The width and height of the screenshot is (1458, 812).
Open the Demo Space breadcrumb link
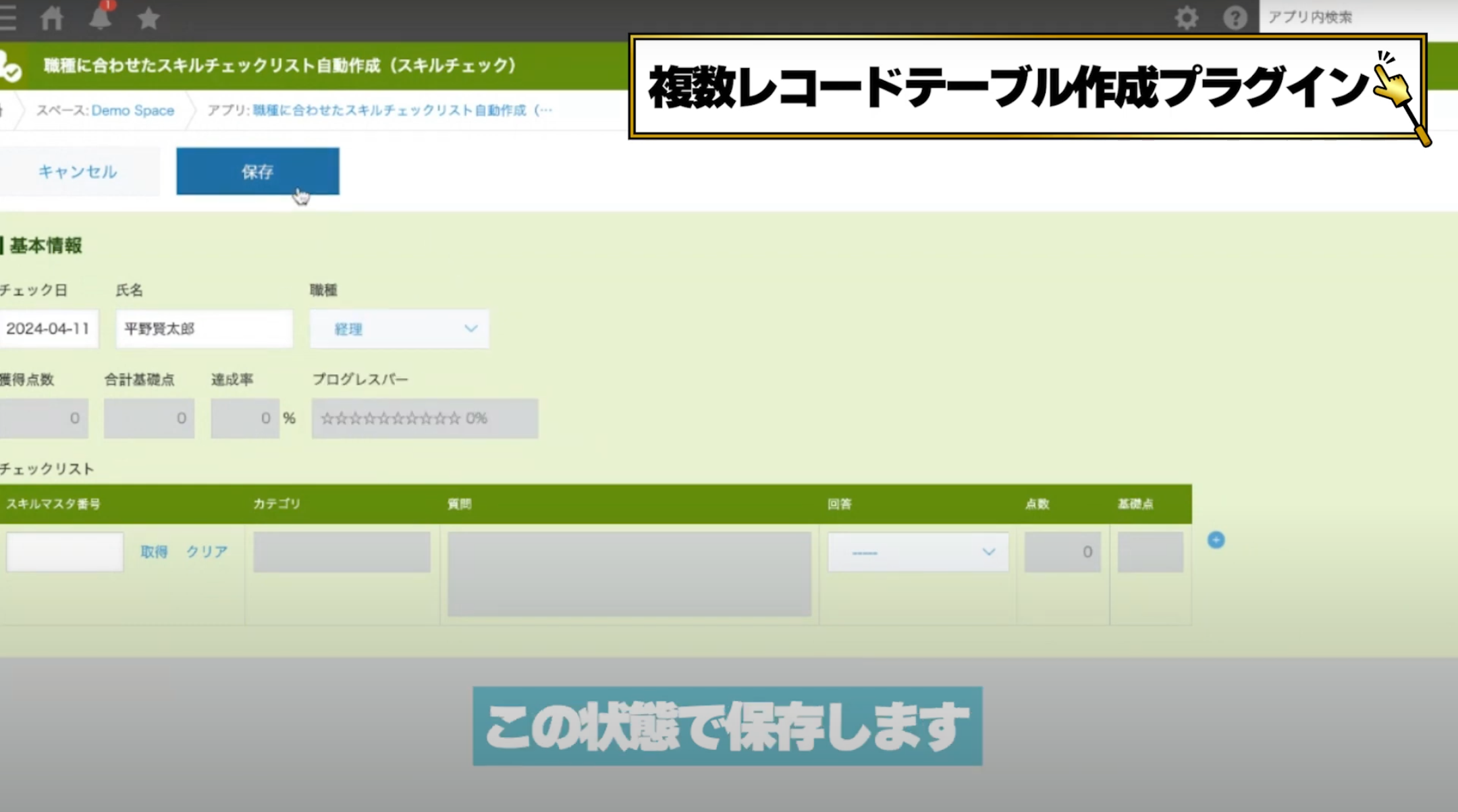133,110
